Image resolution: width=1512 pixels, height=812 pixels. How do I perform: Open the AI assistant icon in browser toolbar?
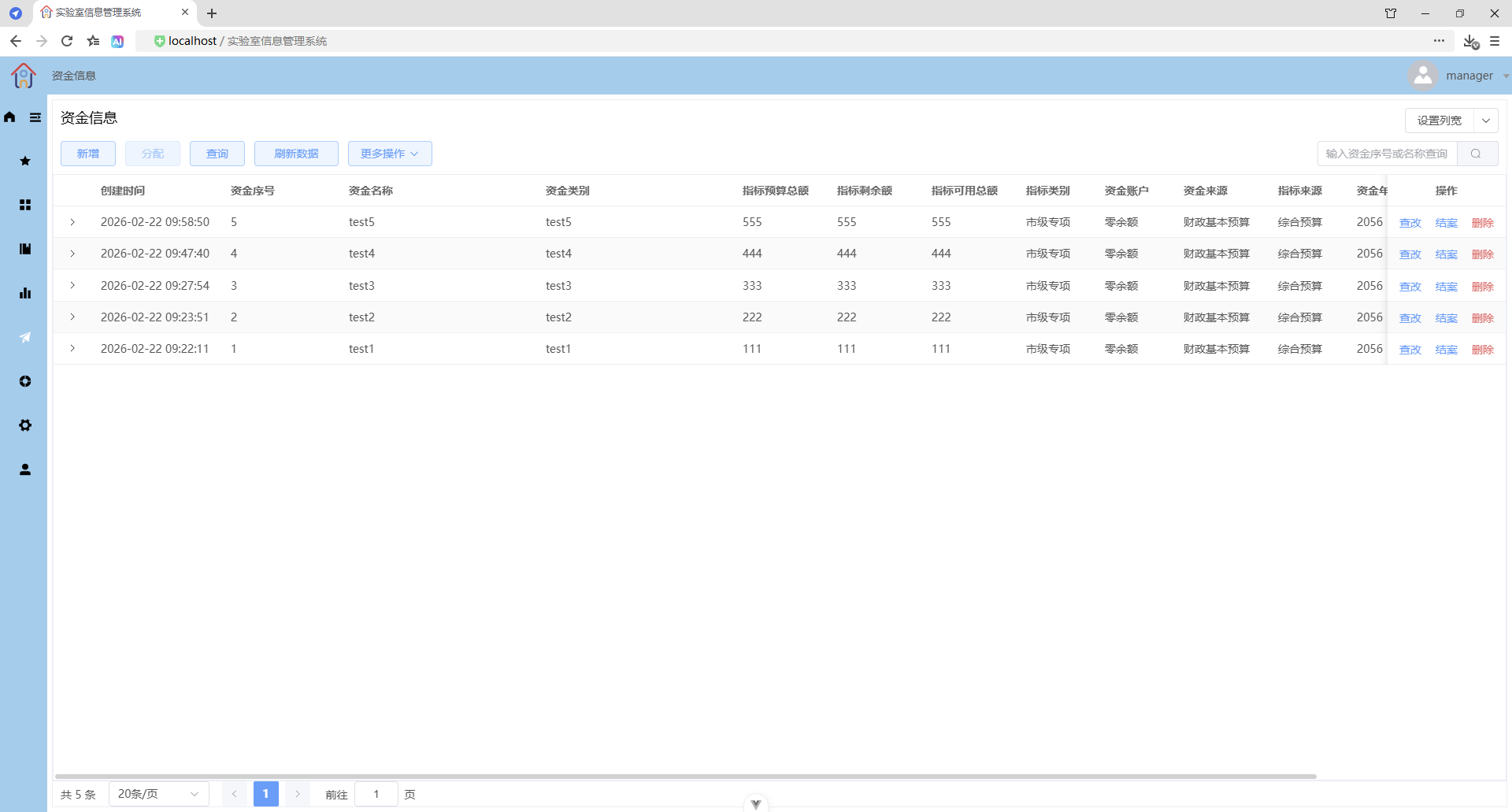(117, 41)
